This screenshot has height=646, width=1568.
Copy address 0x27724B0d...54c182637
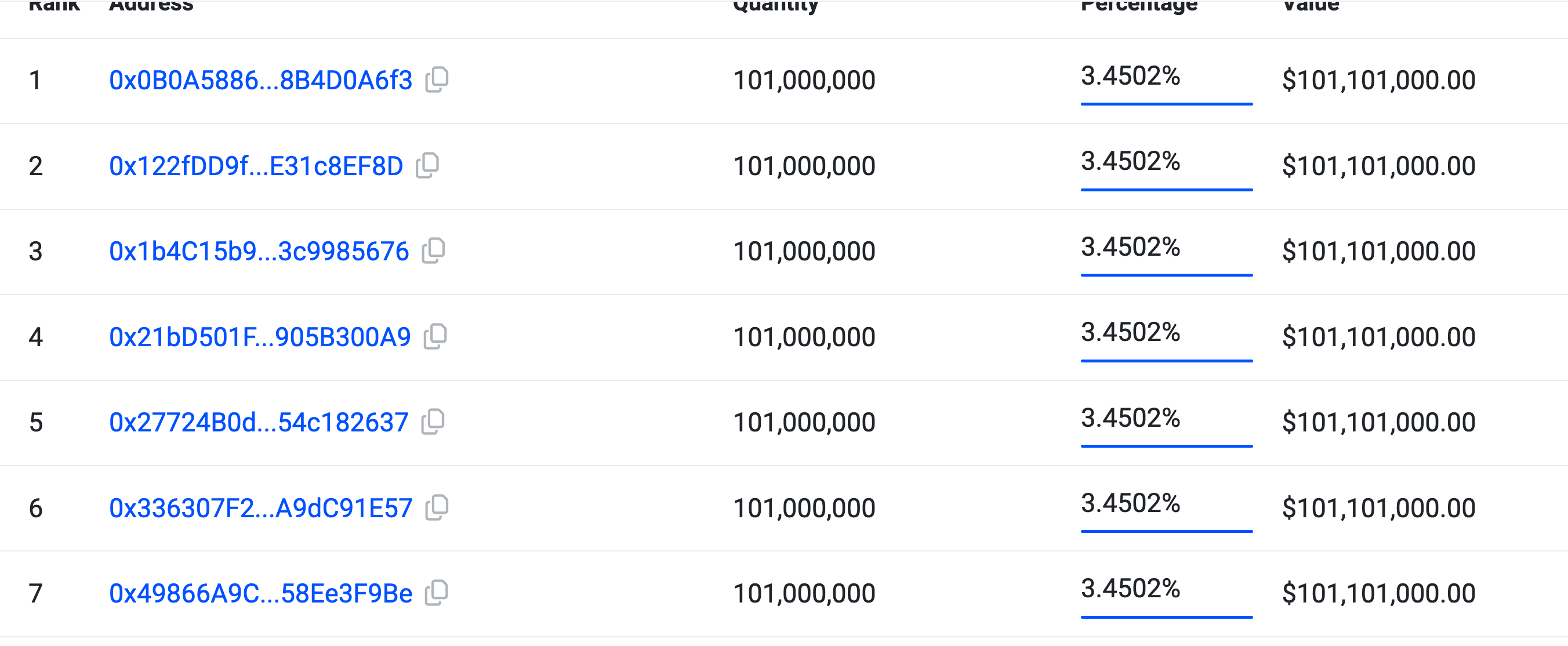pos(433,422)
